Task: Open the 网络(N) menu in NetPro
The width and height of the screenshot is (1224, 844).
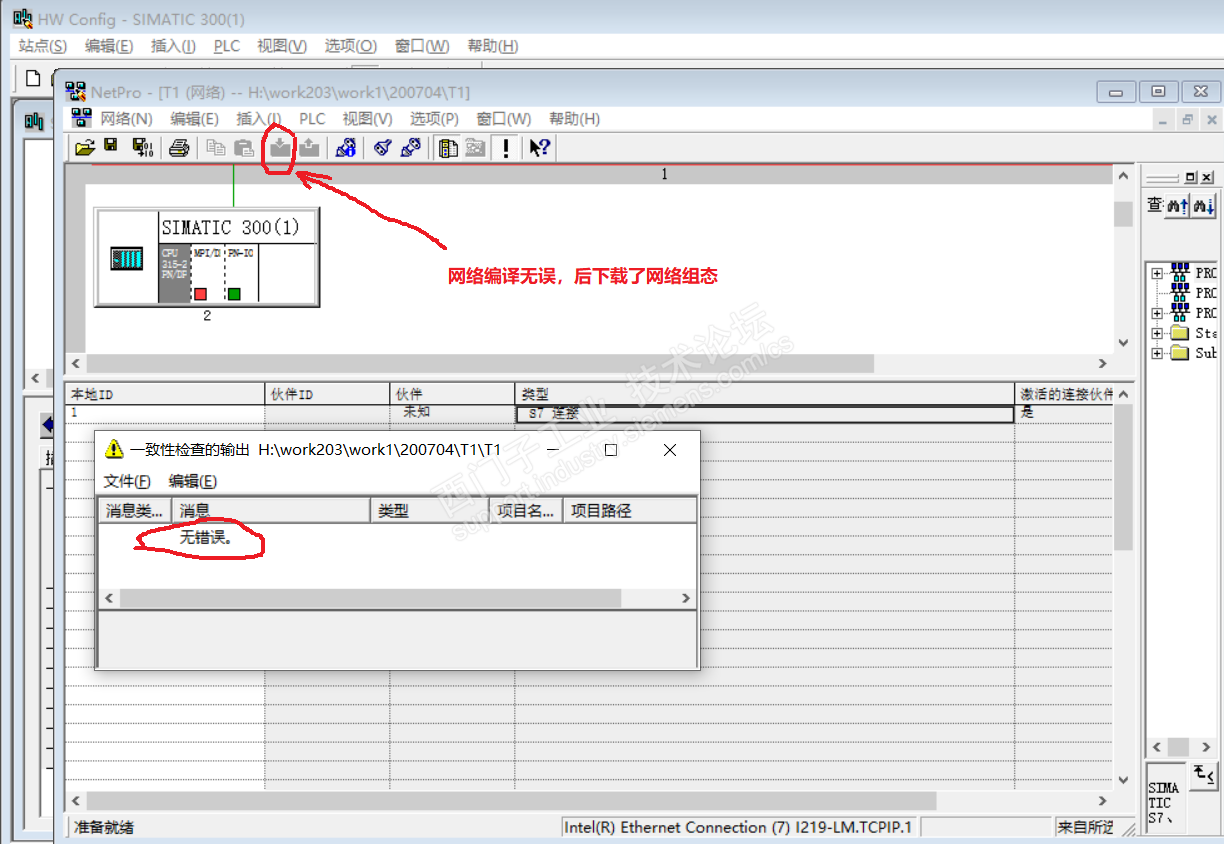Action: (x=126, y=119)
